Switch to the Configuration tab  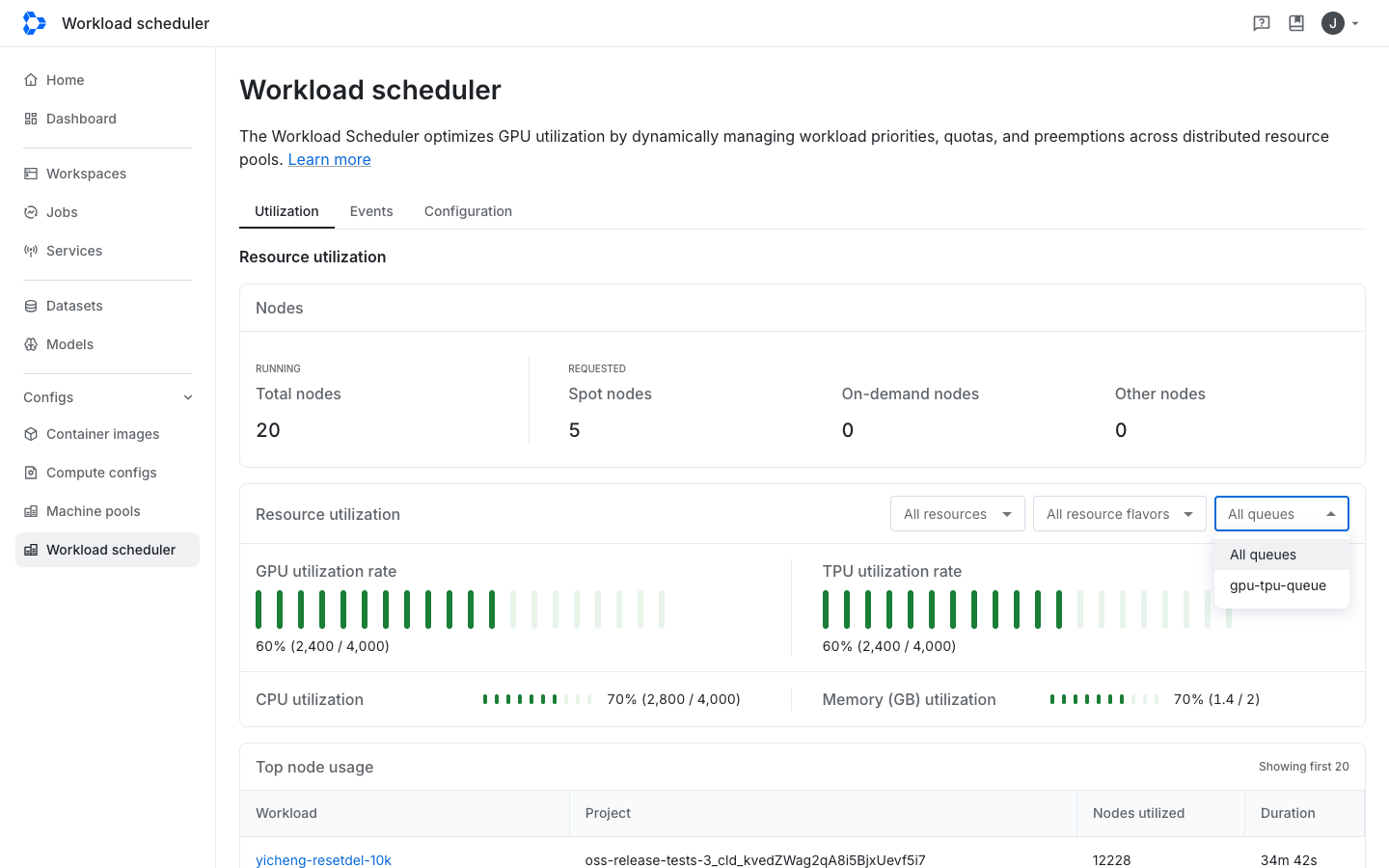tap(468, 211)
